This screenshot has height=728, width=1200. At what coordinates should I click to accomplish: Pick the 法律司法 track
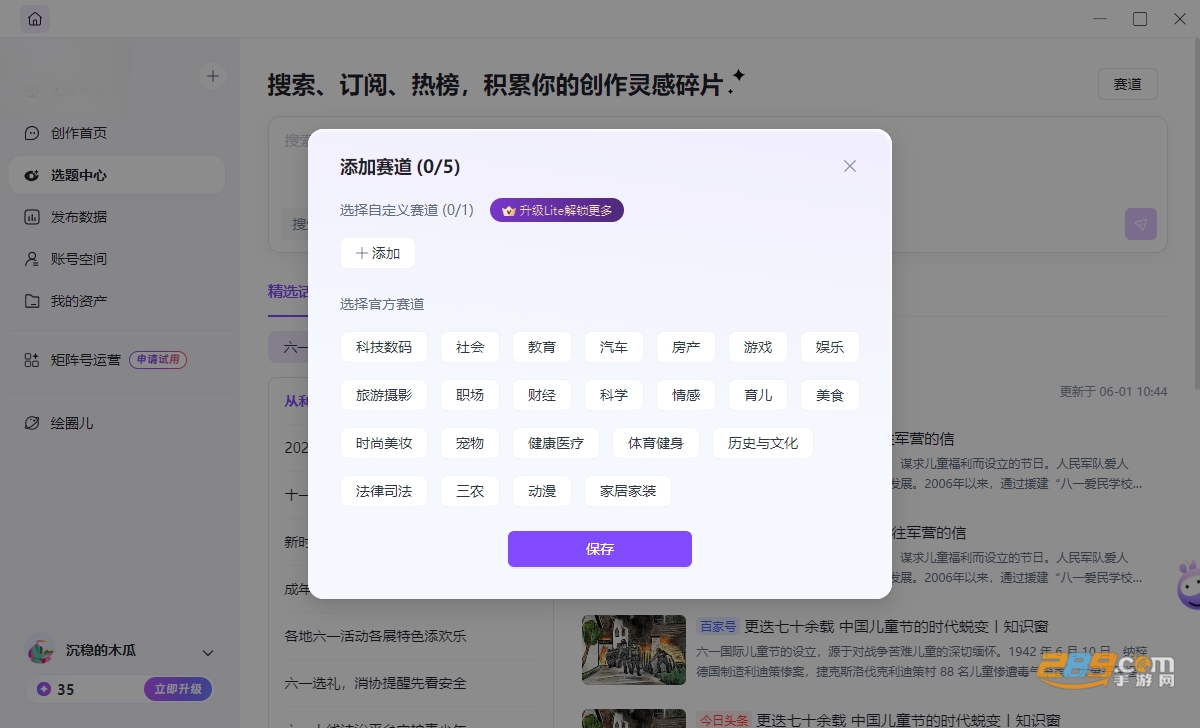[x=384, y=491]
